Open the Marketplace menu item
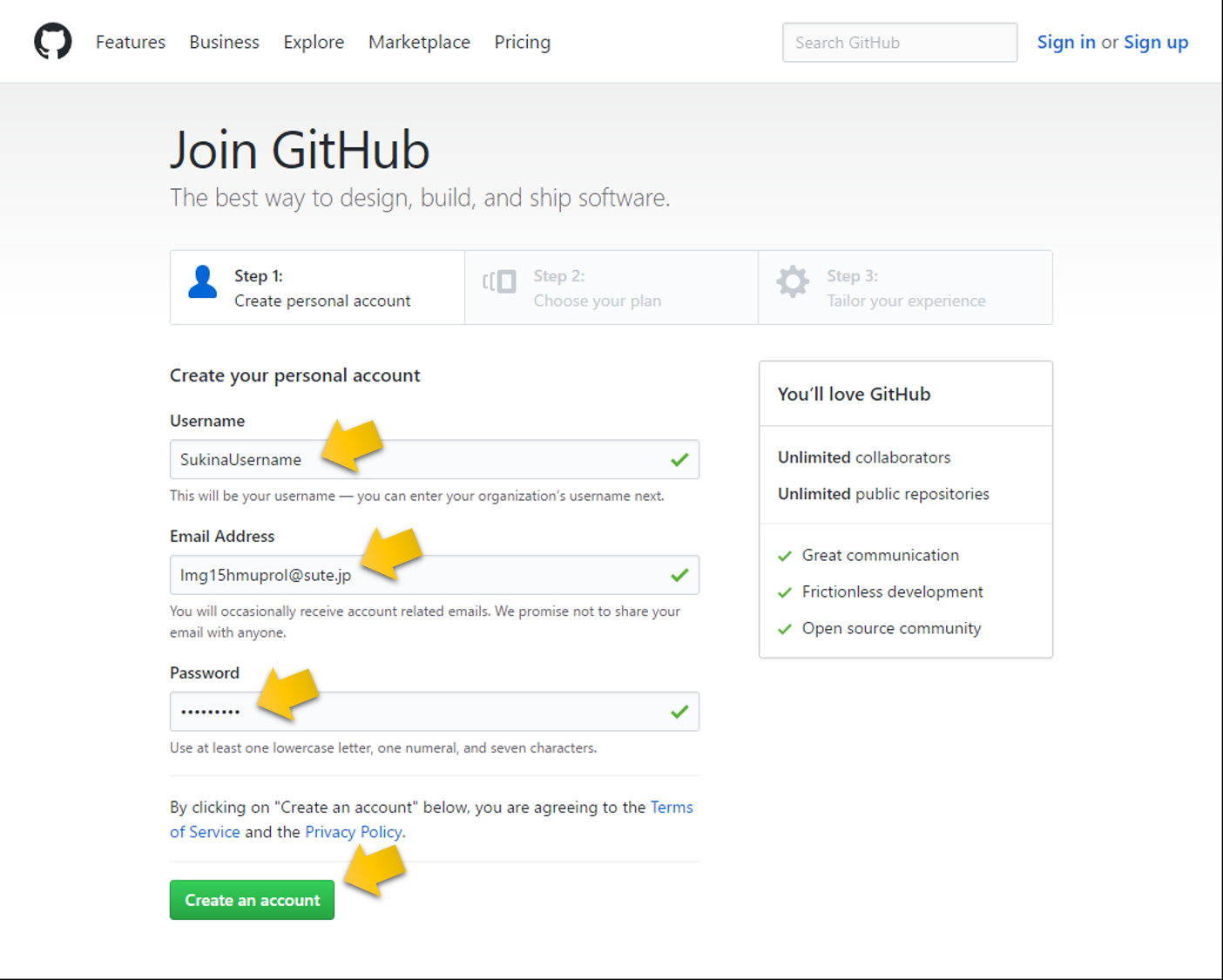The width and height of the screenshot is (1223, 980). [x=419, y=42]
